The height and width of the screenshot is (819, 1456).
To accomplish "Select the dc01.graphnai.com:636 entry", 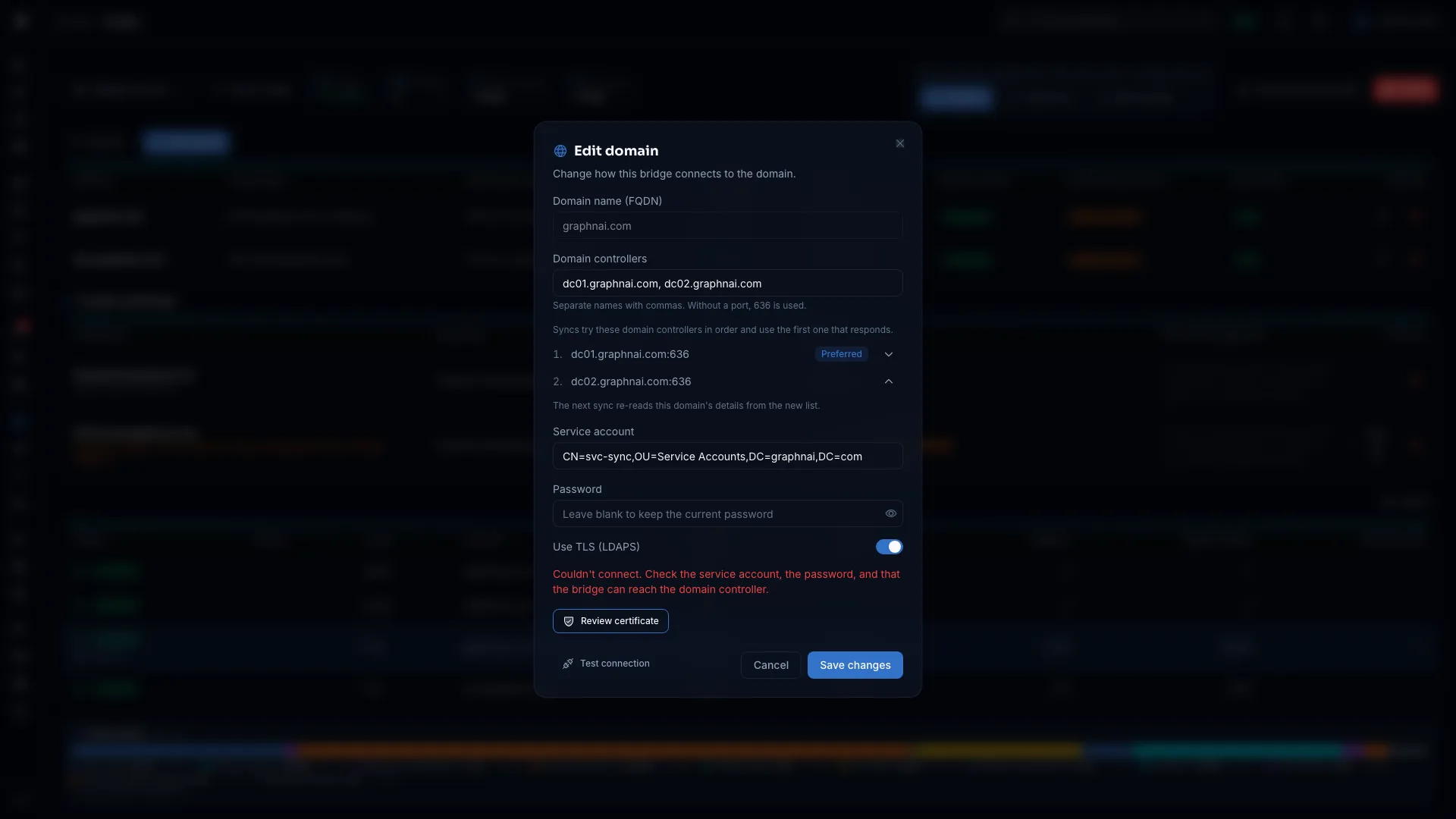I will (629, 354).
